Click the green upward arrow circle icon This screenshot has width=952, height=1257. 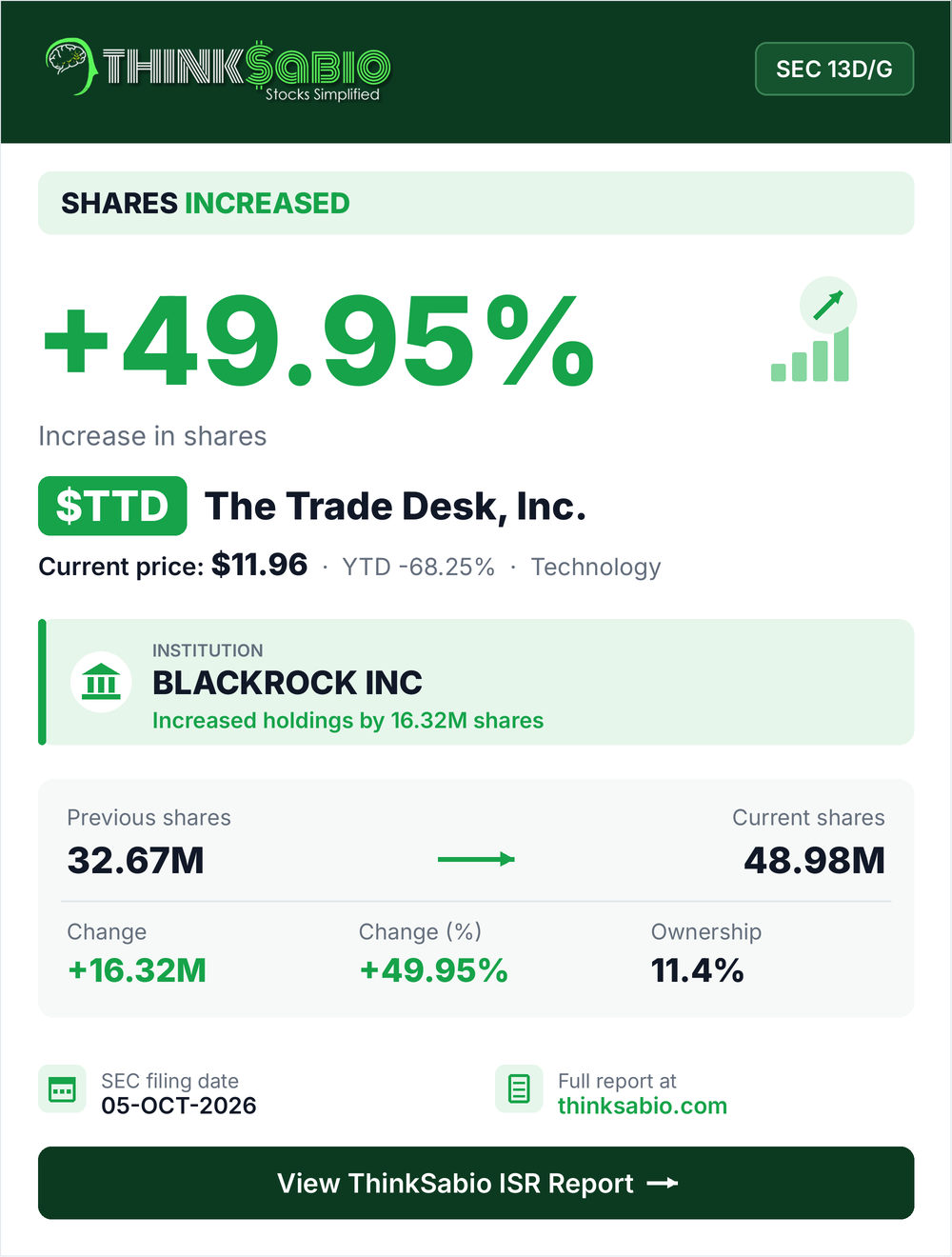pos(828,305)
